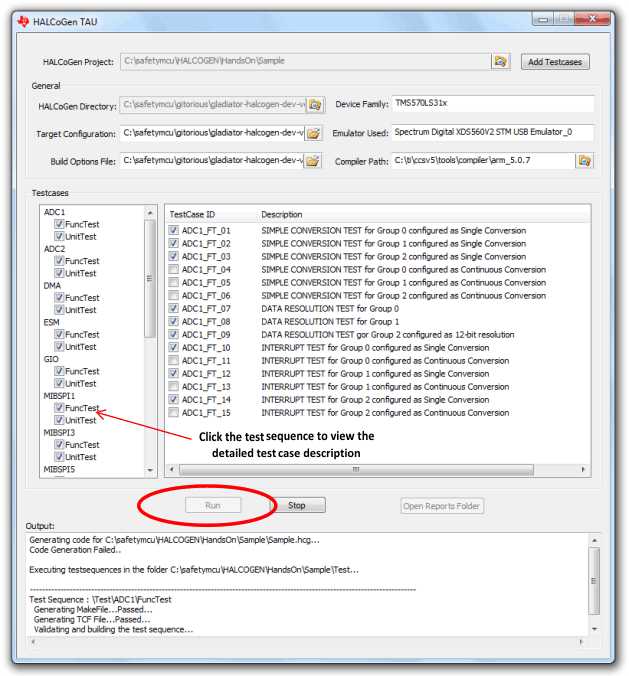Viewport: 629px width, 676px height.
Task: Toggle the ESM FuncTest checkbox
Action: pyautogui.click(x=59, y=334)
